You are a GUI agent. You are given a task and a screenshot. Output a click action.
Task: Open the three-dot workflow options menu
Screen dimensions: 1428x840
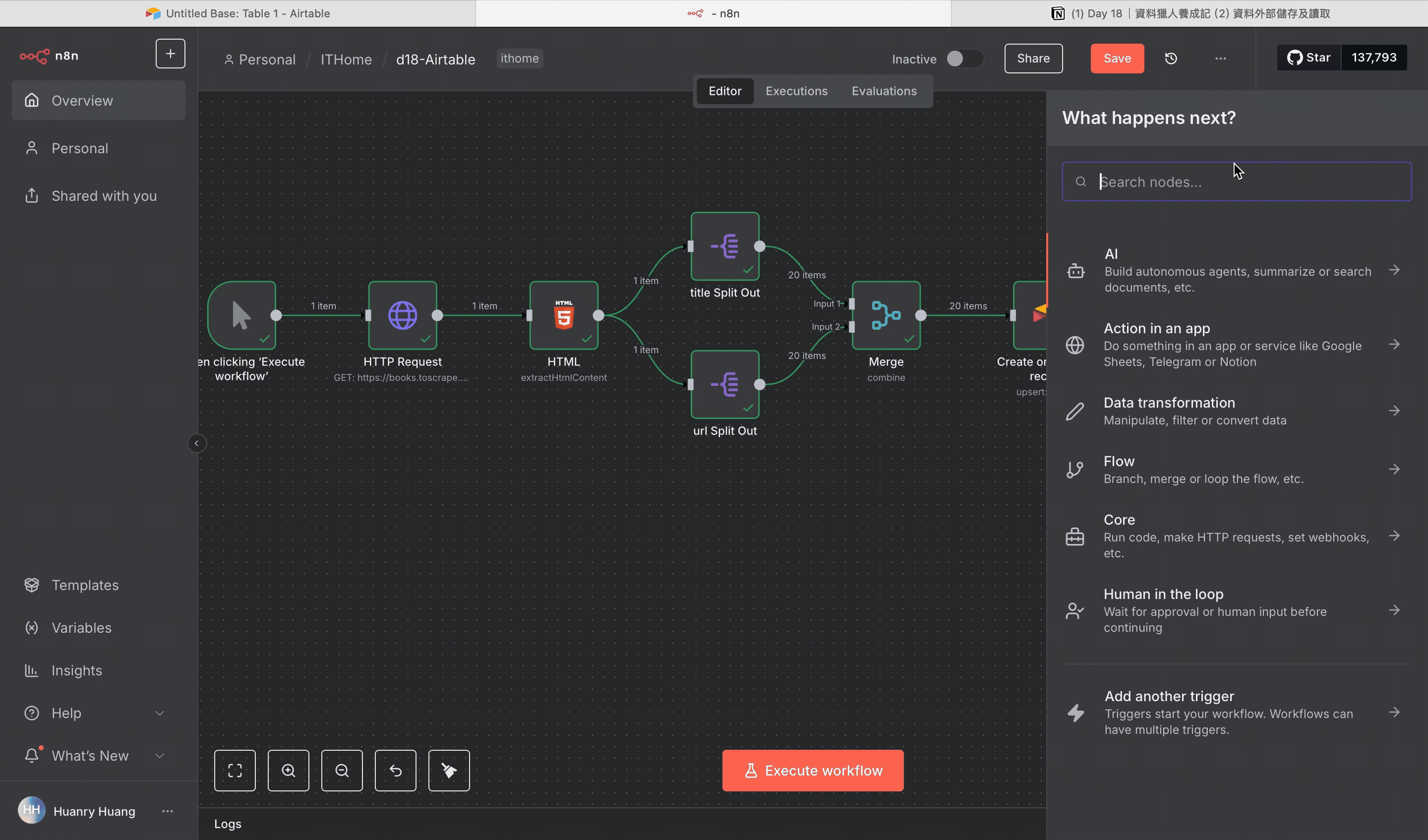pos(1221,59)
